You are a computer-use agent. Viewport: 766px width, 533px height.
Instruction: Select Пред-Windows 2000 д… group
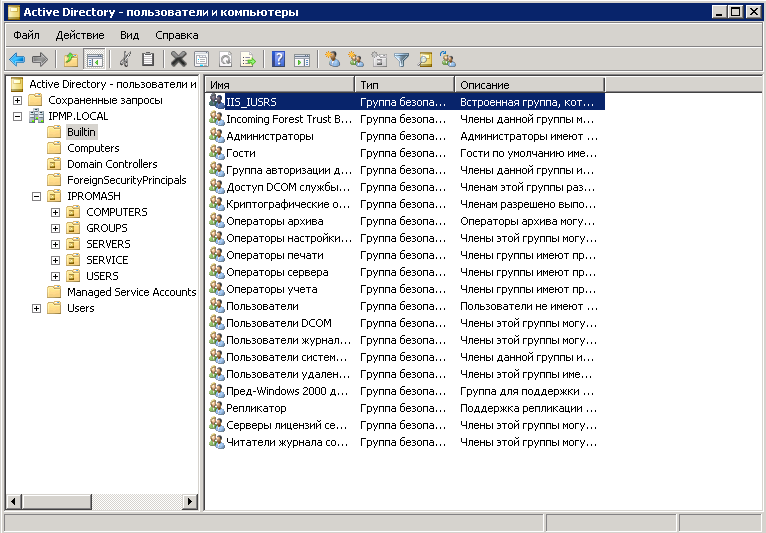pyautogui.click(x=287, y=391)
